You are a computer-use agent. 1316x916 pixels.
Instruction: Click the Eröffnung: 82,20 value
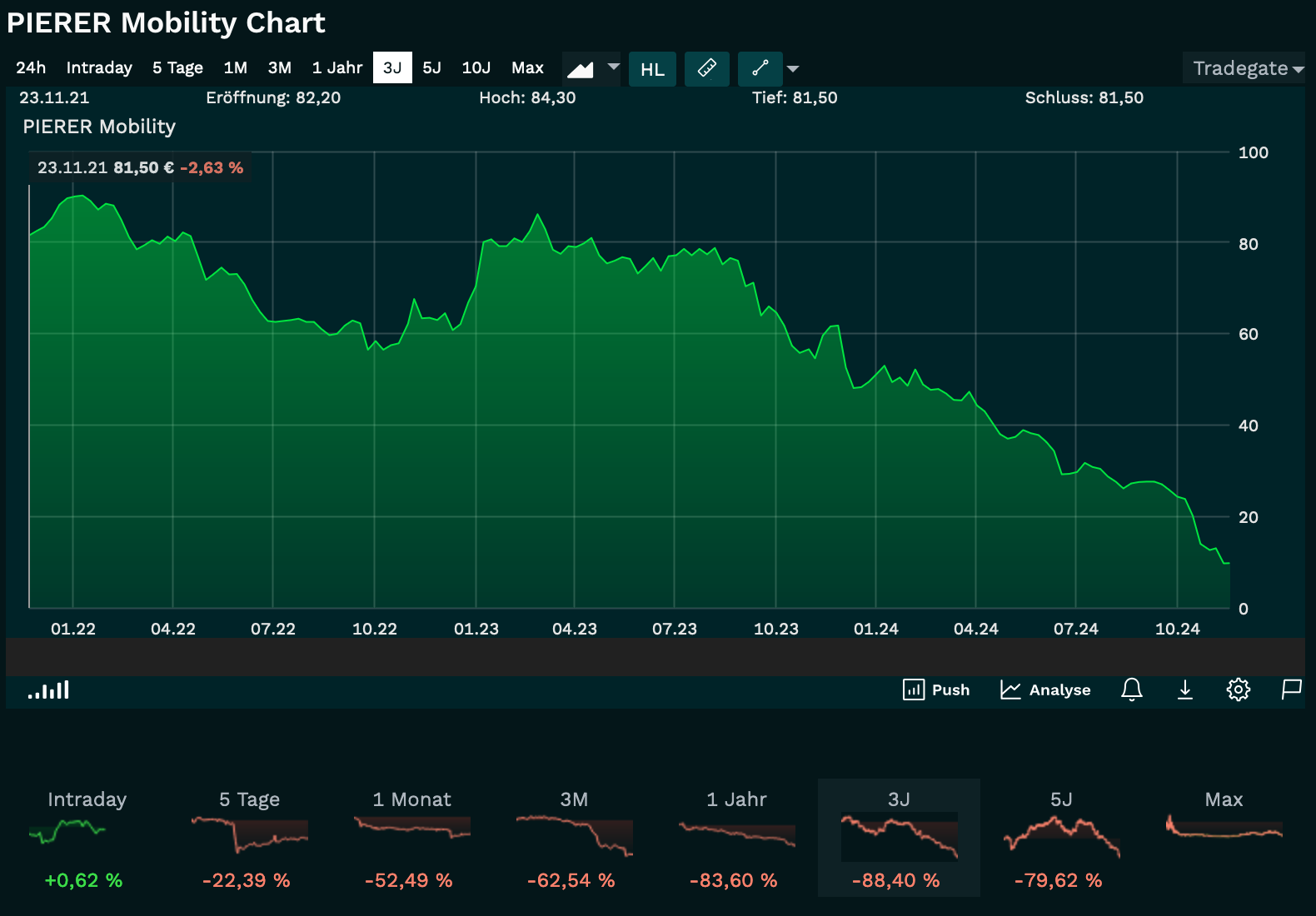click(x=273, y=97)
